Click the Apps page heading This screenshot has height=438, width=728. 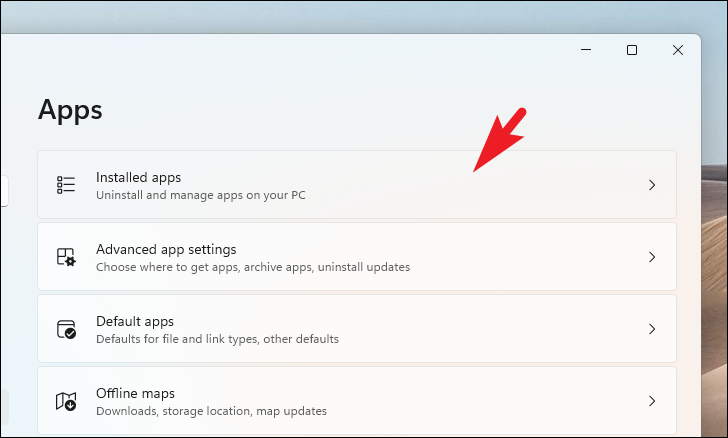70,111
